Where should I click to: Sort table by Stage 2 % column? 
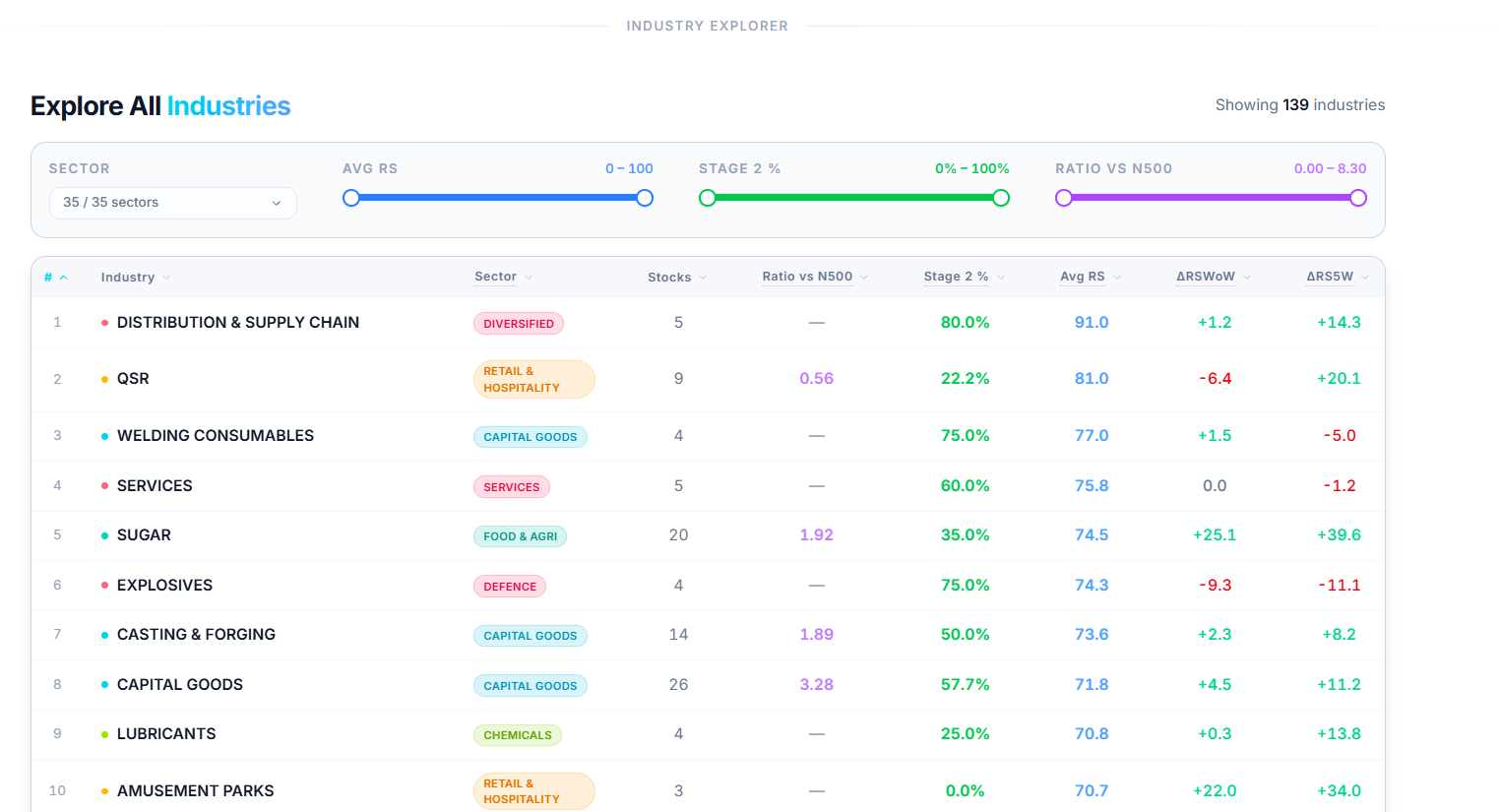pyautogui.click(x=965, y=278)
